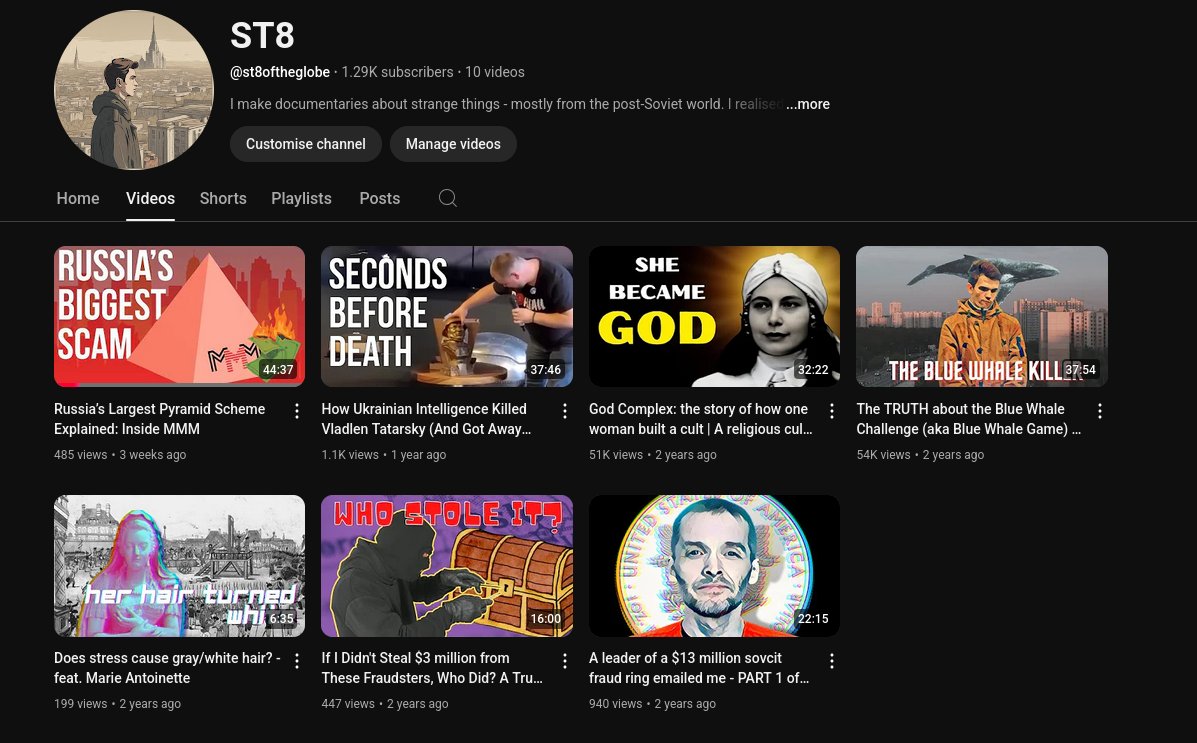1197x743 pixels.
Task: Open options menu for Vladlen Tatarsky video
Action: [565, 411]
